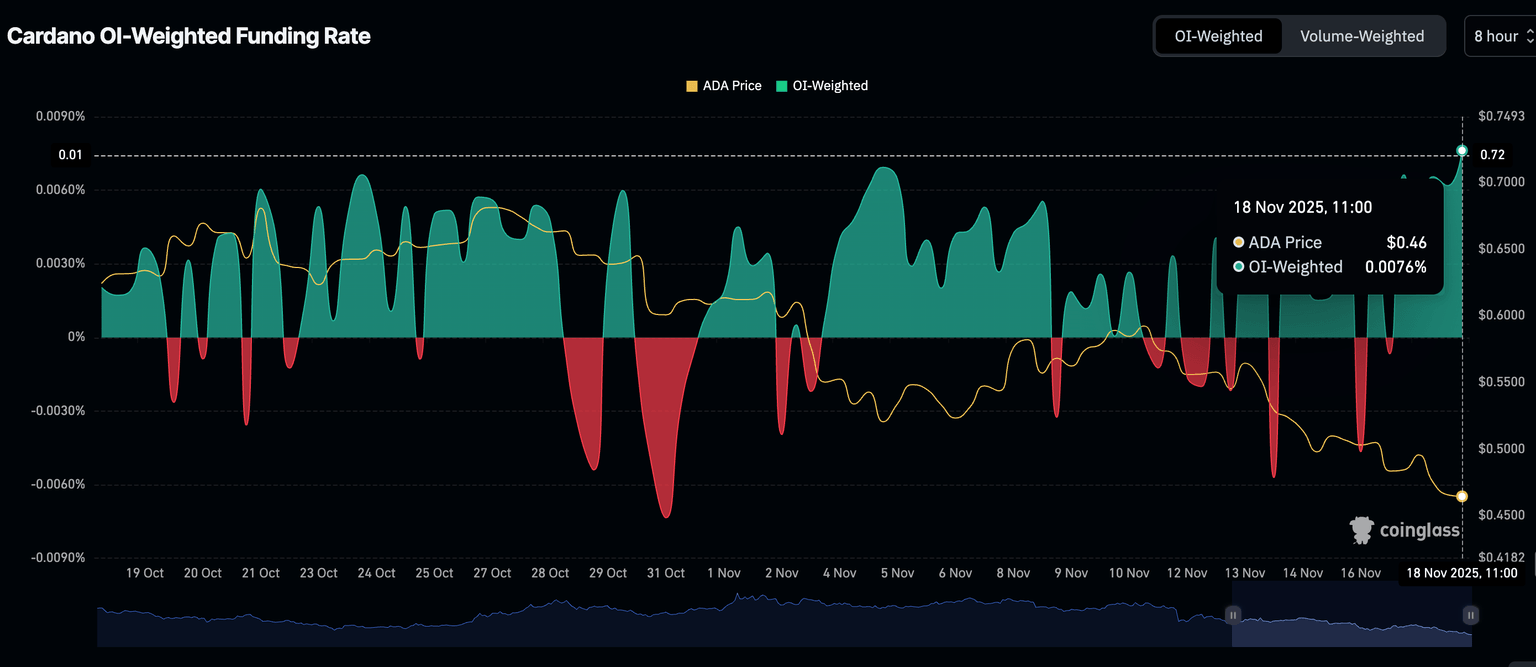1536x667 pixels.
Task: Click the green OI-Weighted legend square
Action: [x=782, y=86]
